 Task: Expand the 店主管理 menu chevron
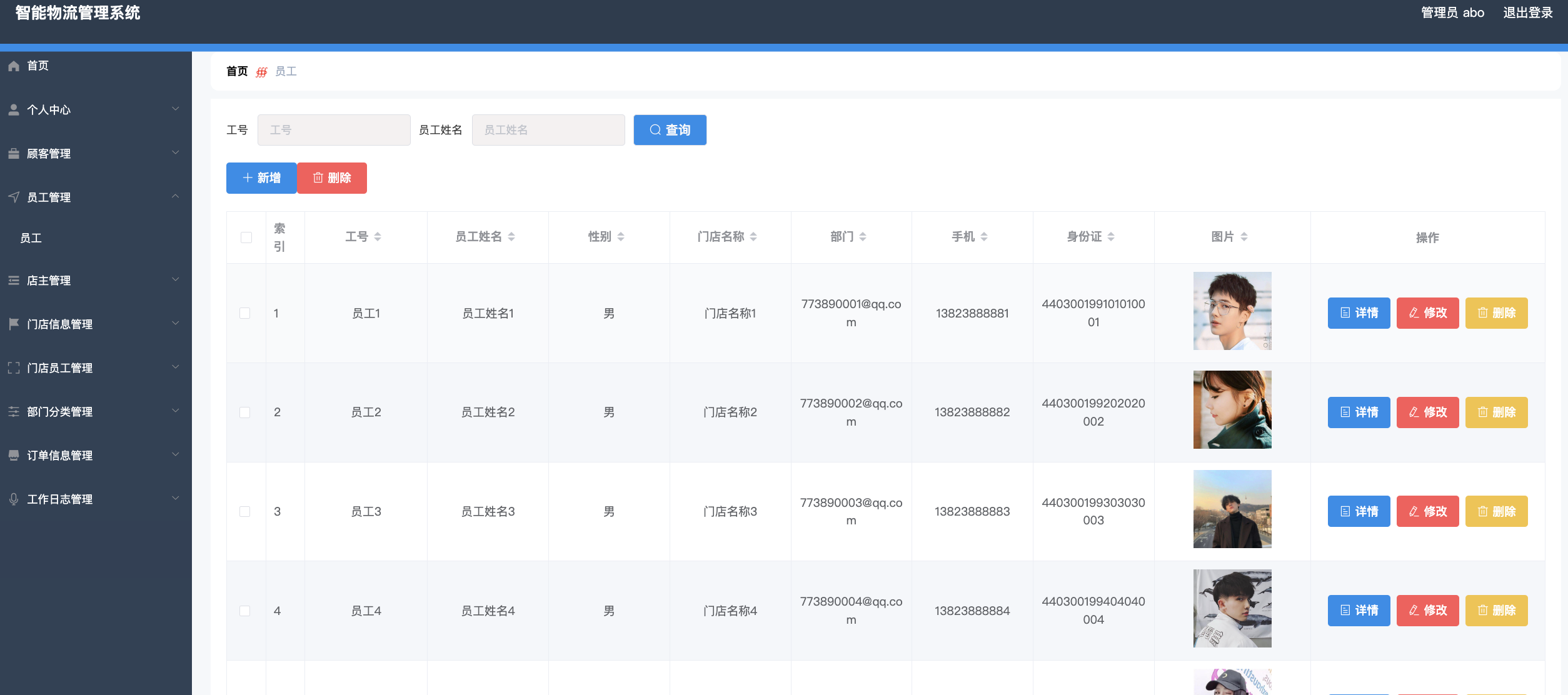click(x=176, y=279)
